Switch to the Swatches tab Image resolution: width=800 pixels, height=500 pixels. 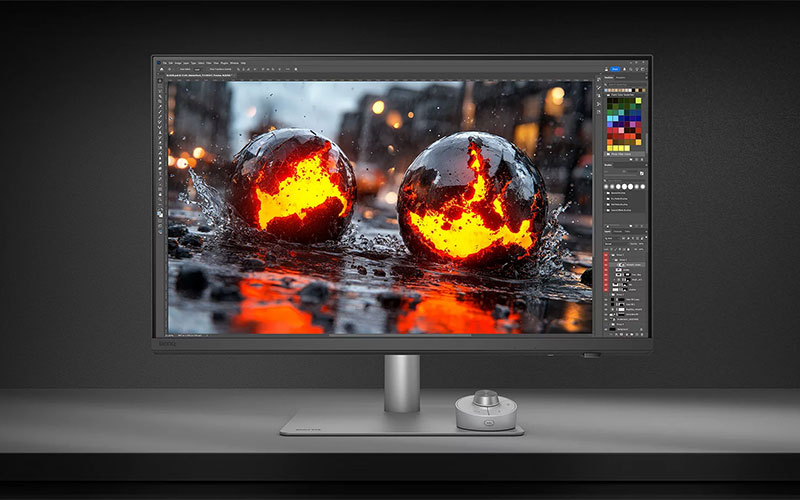pos(609,78)
